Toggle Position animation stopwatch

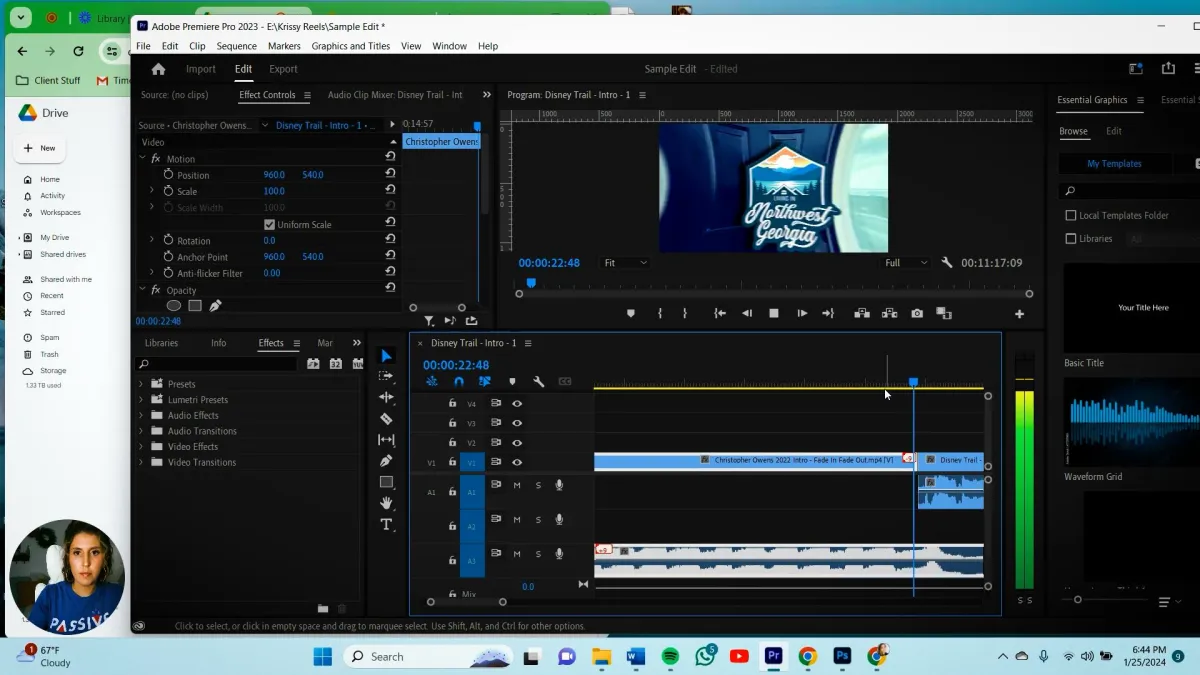(x=168, y=175)
